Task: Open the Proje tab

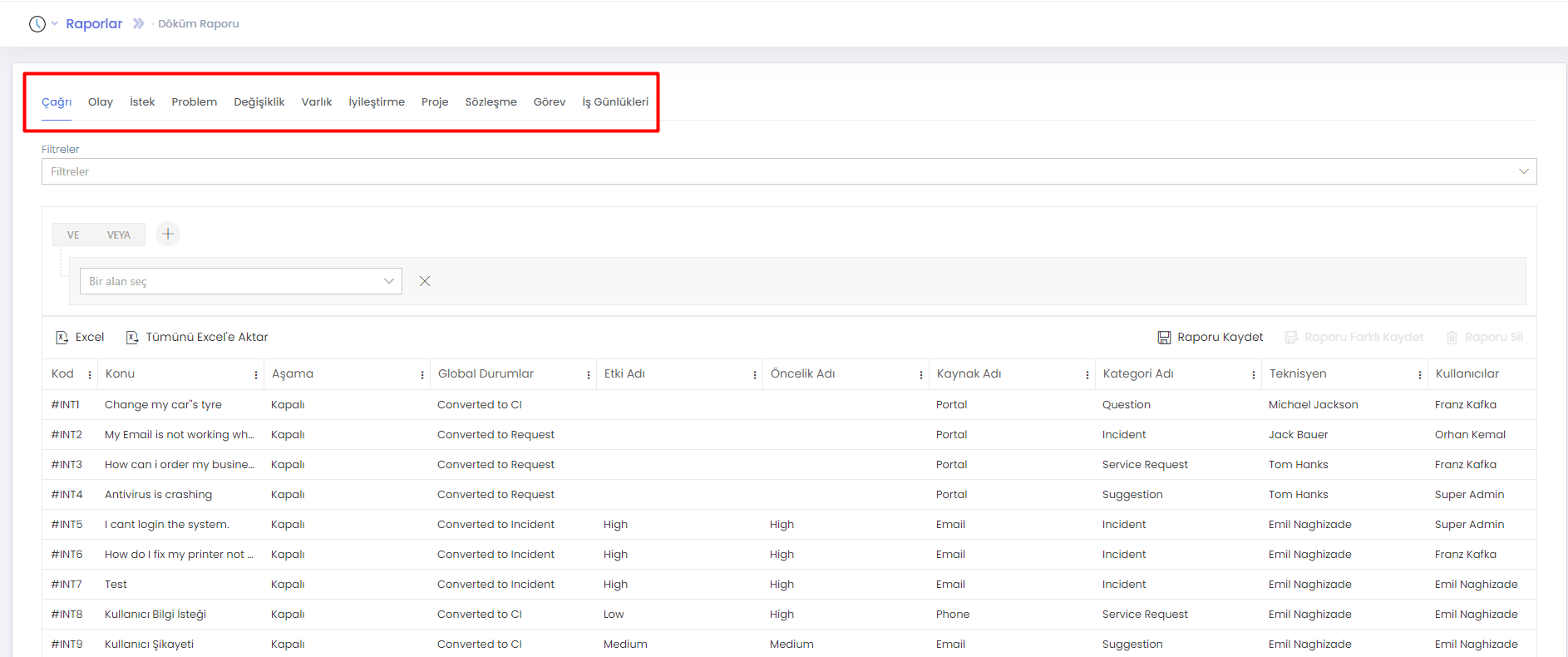Action: [435, 102]
